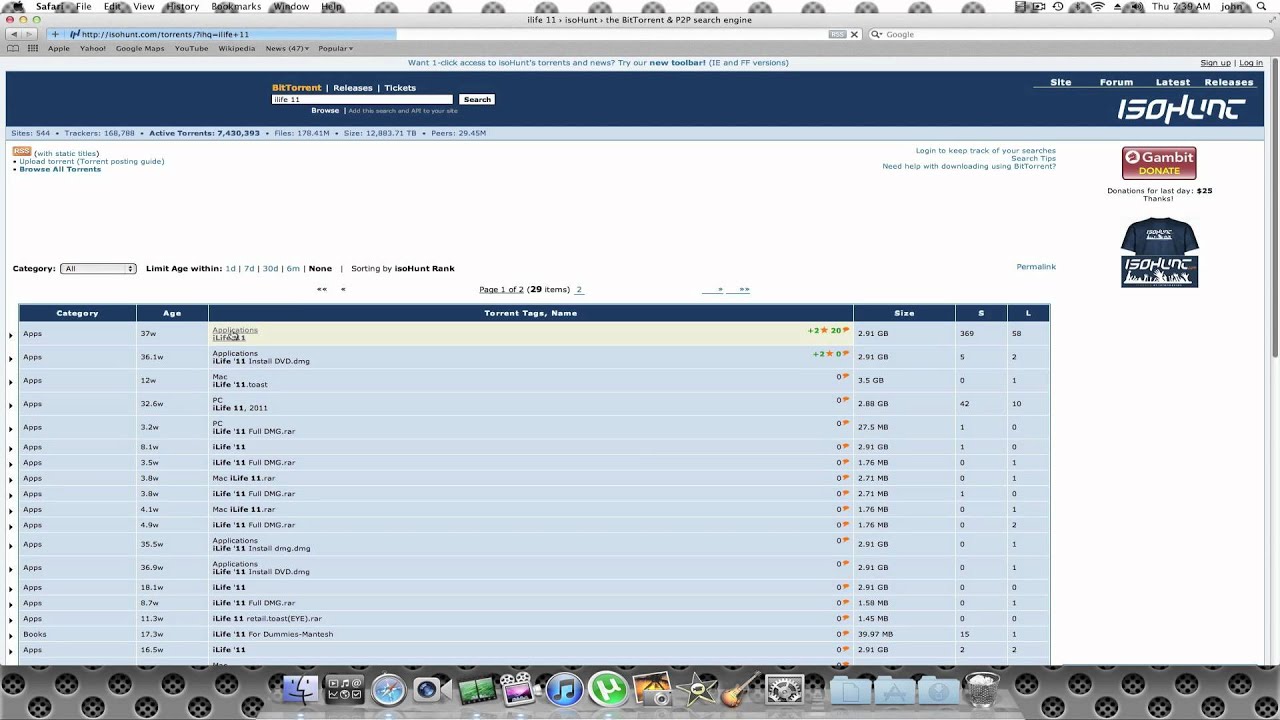Stop loading with the address bar X
The image size is (1280, 720).
point(854,34)
